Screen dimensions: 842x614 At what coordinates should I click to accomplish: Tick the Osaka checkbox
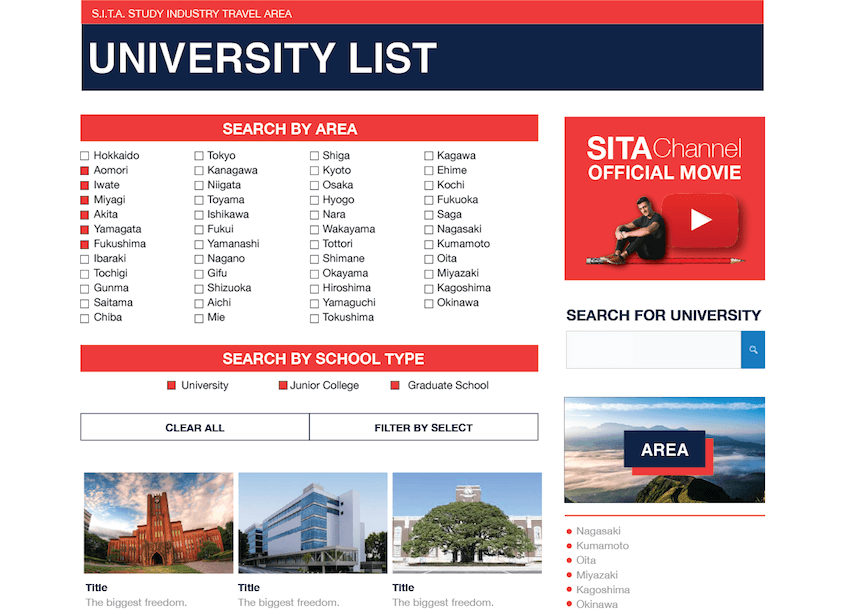pyautogui.click(x=314, y=185)
